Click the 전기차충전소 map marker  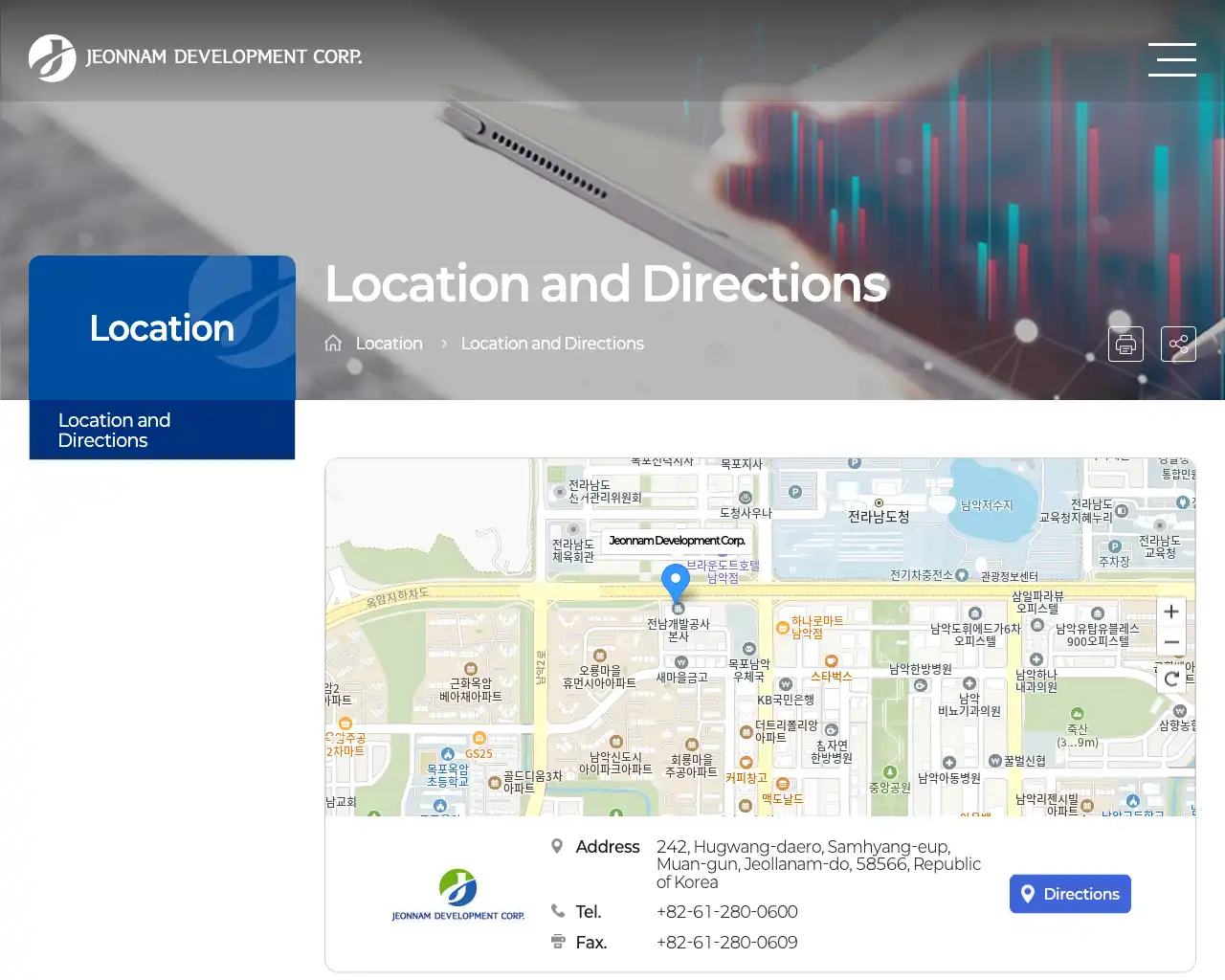[962, 574]
